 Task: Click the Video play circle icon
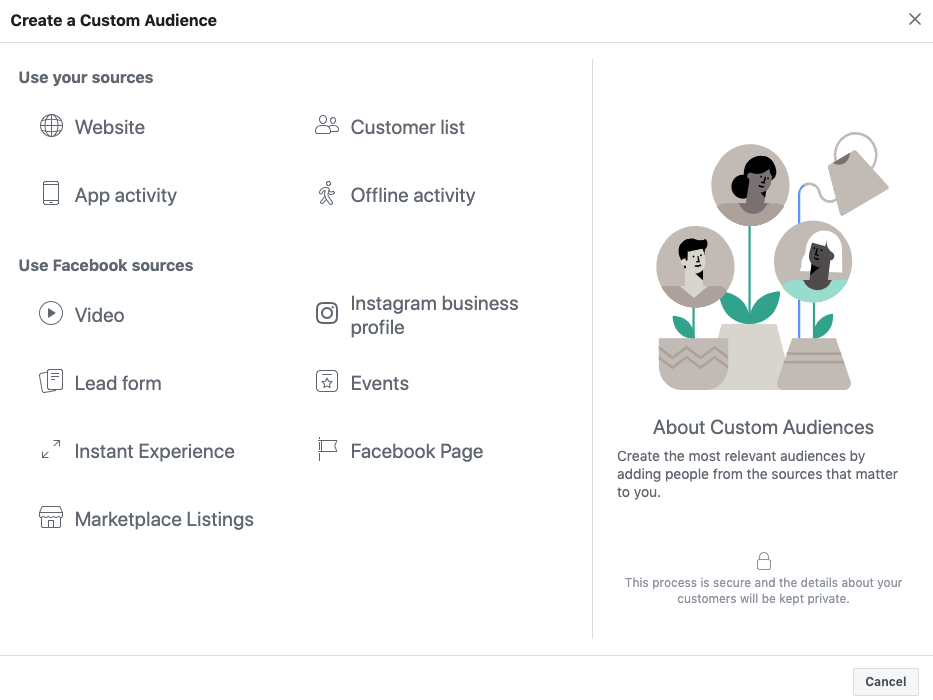(51, 313)
